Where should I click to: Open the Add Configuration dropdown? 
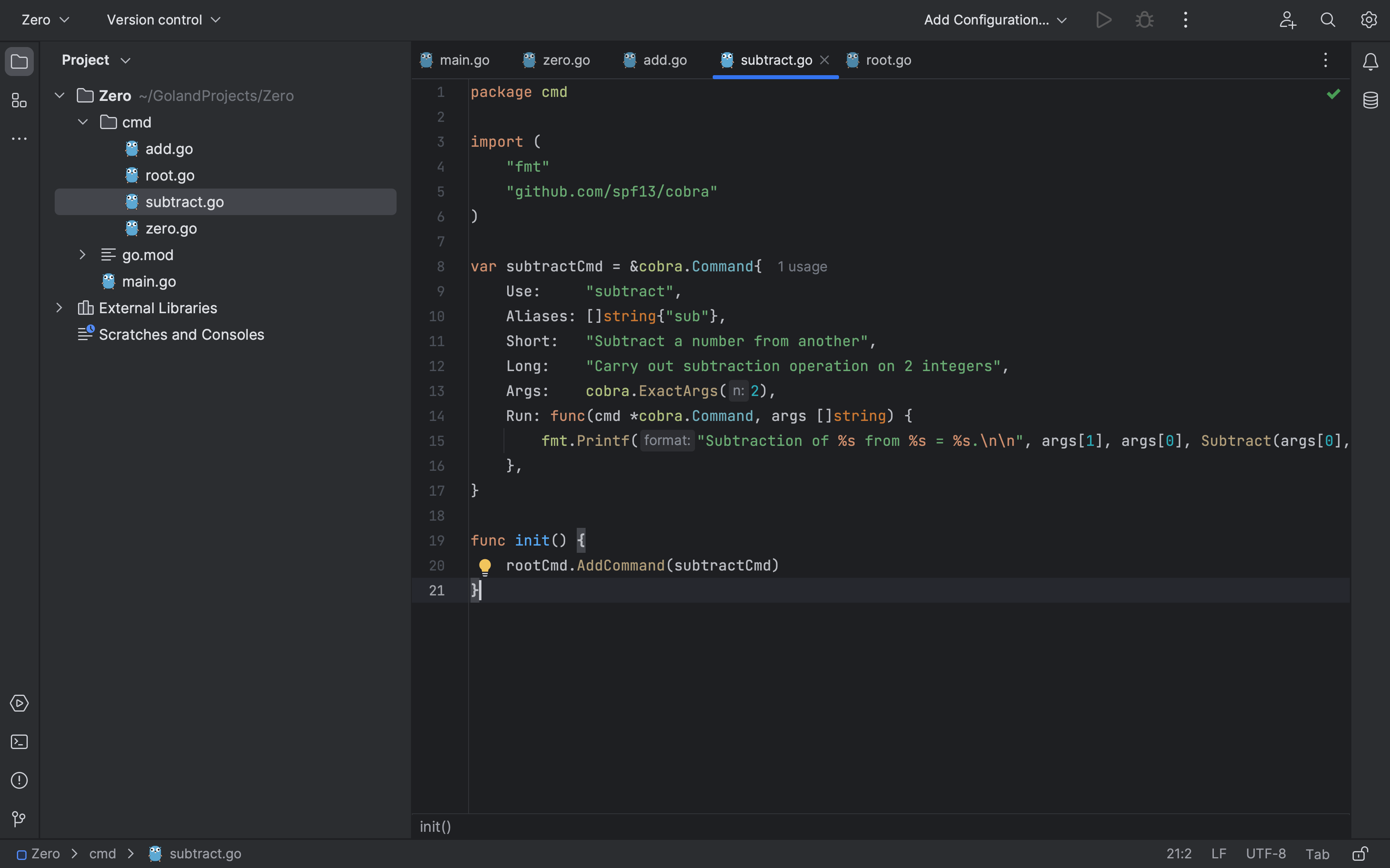(995, 20)
